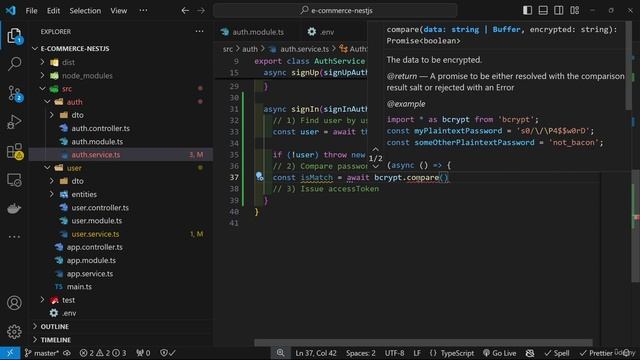Screen dimensions: 640x360
Task: Go back with the left arrow
Action: click(x=185, y=11)
